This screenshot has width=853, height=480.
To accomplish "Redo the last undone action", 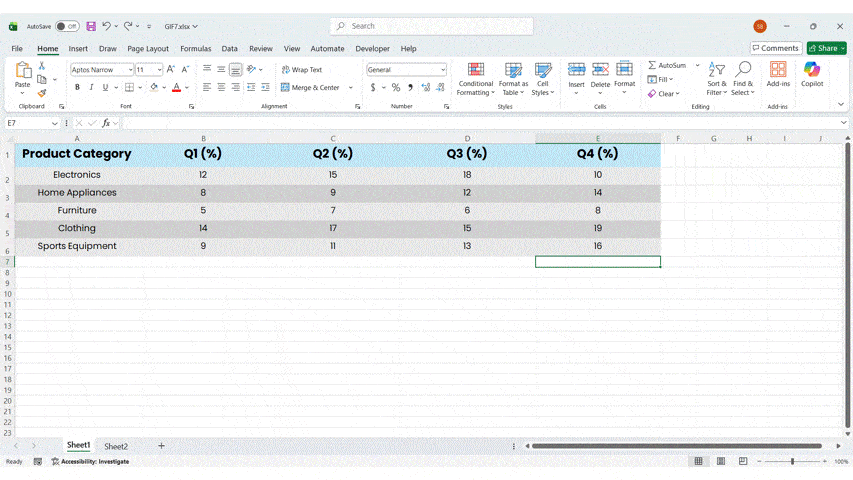I will [128, 26].
